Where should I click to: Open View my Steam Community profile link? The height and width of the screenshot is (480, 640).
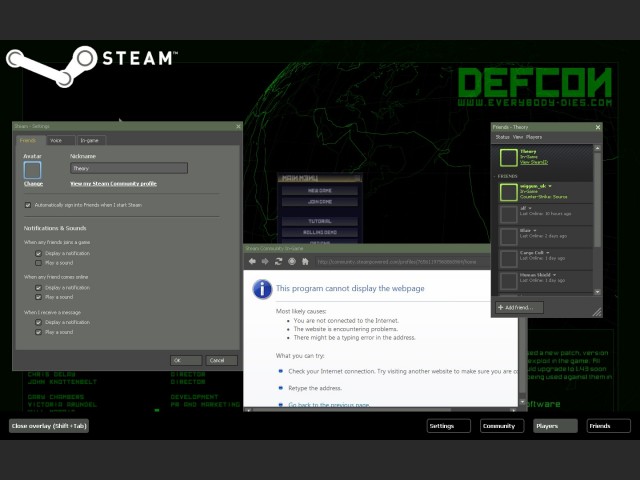[x=113, y=184]
